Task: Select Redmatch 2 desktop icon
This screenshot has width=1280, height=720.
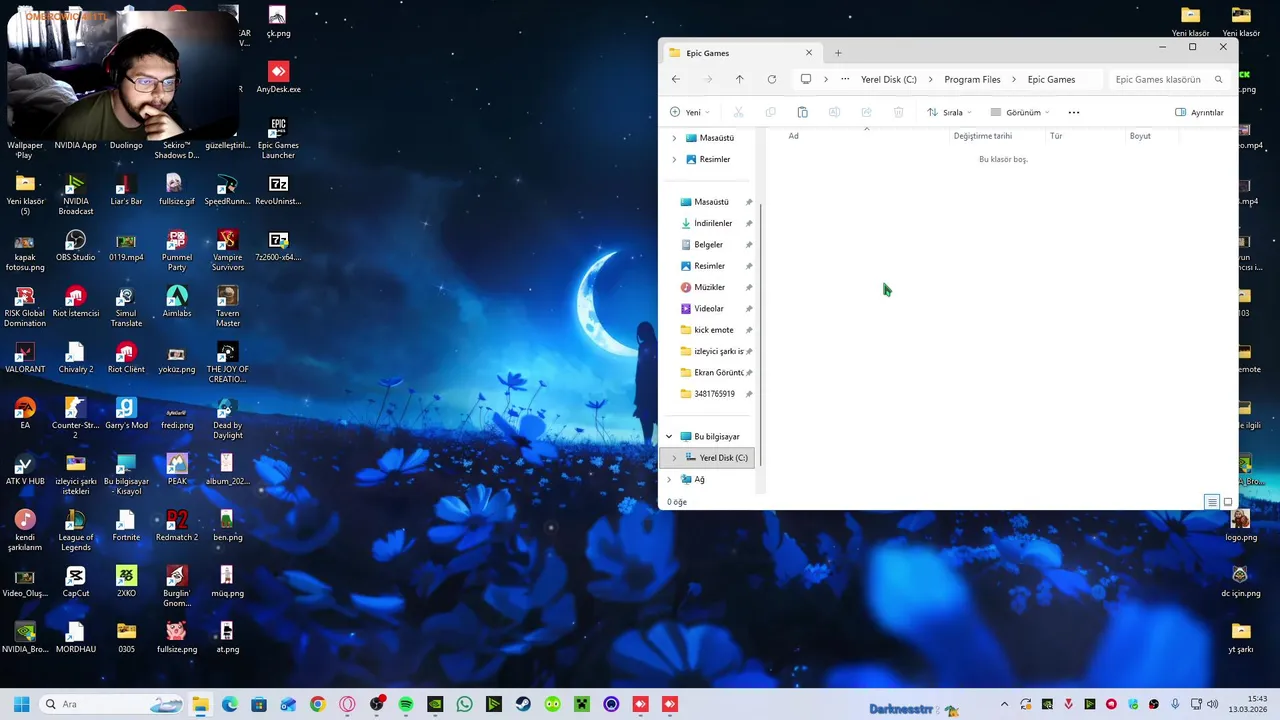Action: tap(177, 526)
